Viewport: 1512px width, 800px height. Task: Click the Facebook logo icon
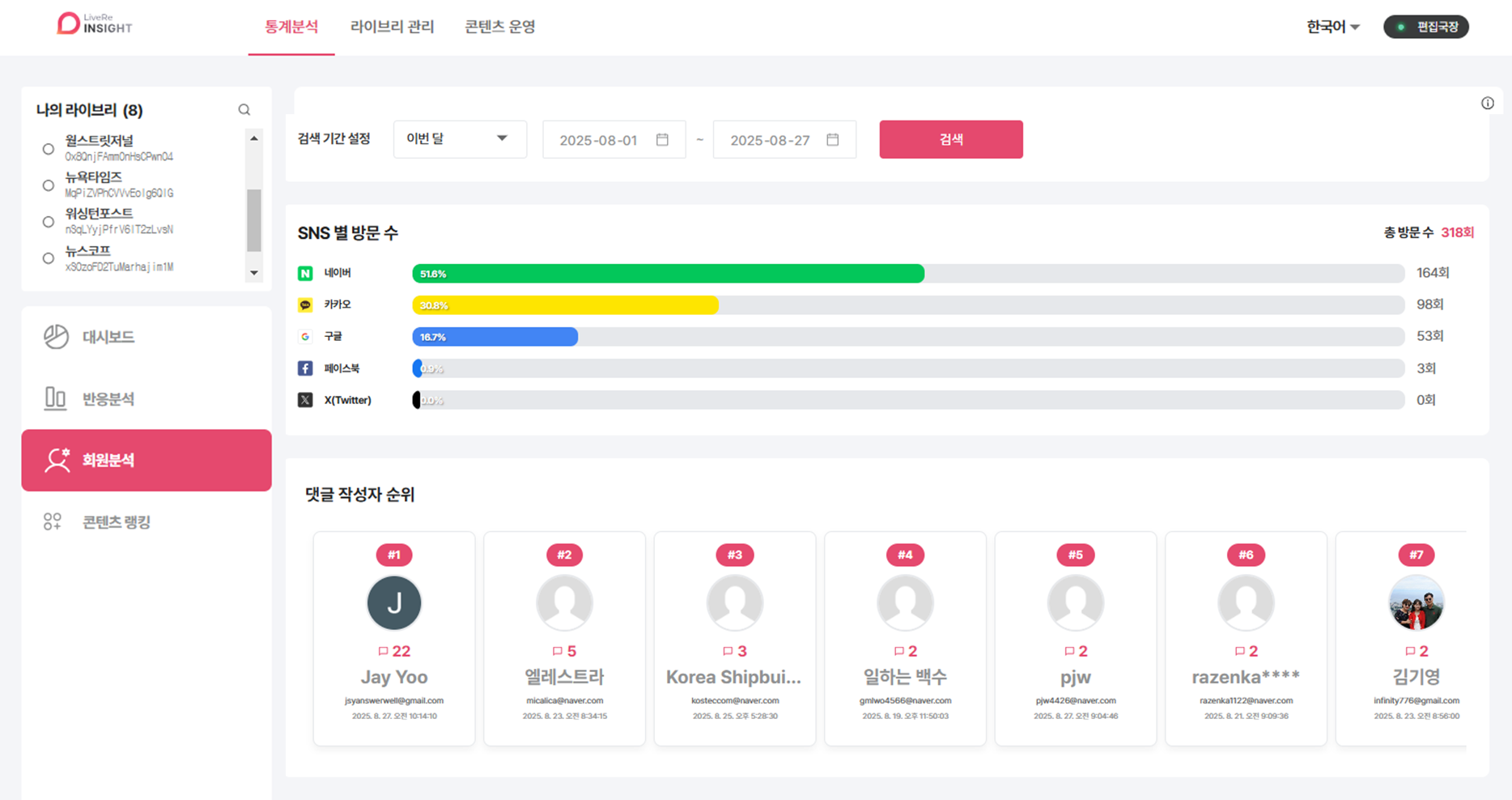[305, 368]
